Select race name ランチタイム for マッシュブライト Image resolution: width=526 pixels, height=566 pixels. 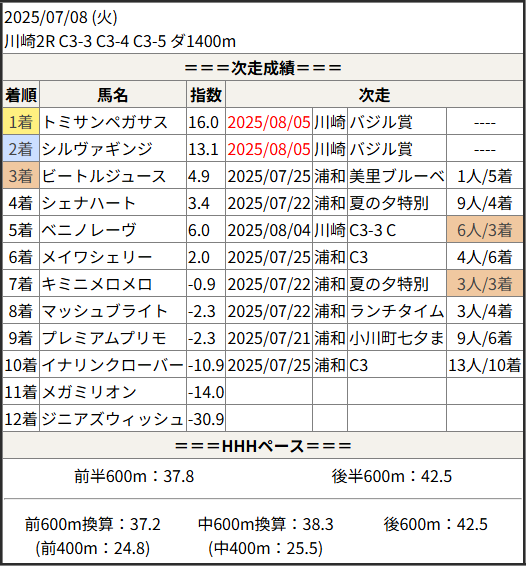click(x=397, y=311)
